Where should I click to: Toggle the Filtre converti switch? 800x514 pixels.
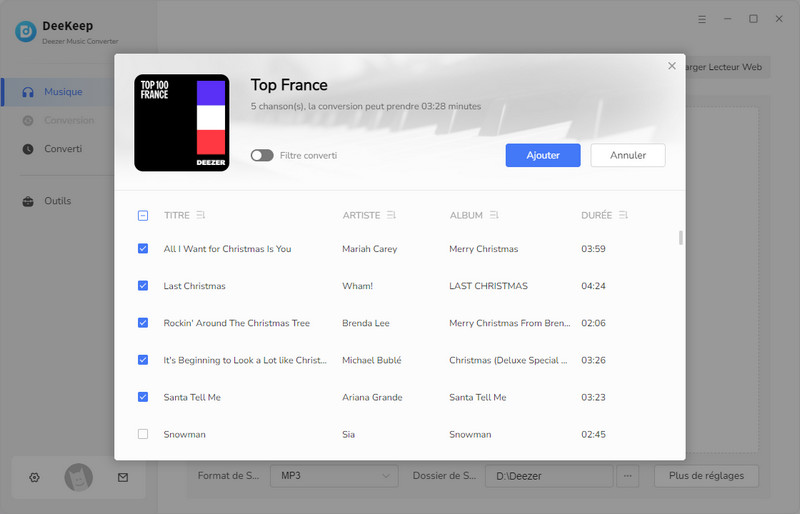pyautogui.click(x=262, y=155)
